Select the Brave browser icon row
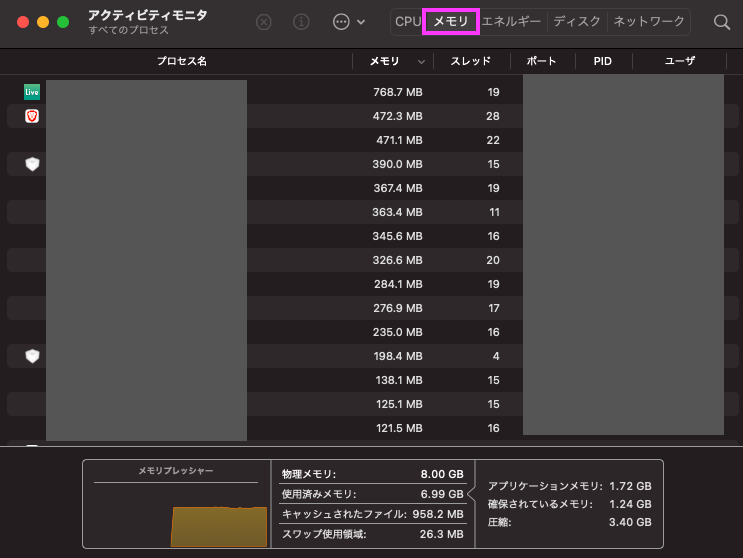This screenshot has width=743, height=558. coord(32,116)
